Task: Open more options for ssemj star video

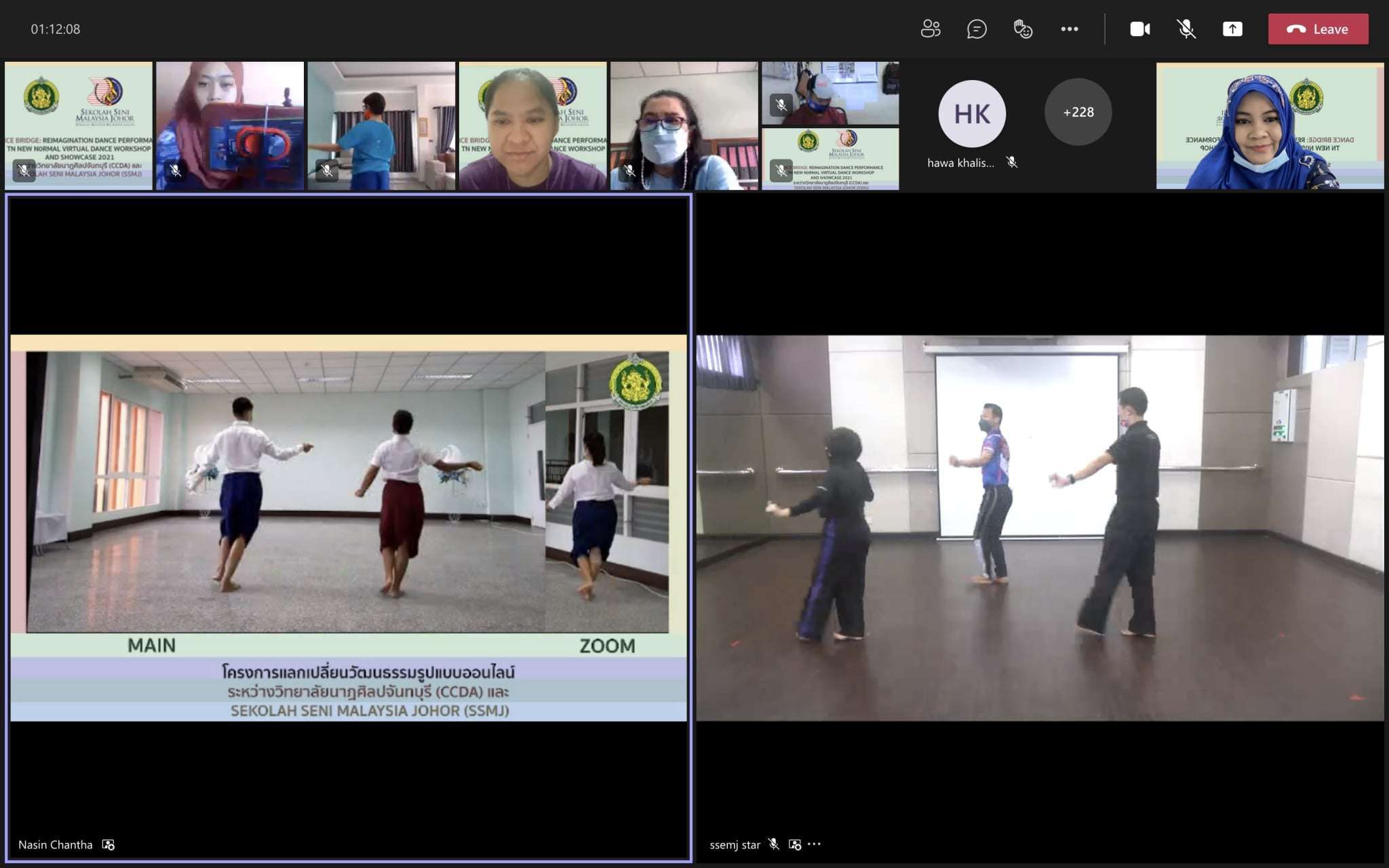Action: 815,844
